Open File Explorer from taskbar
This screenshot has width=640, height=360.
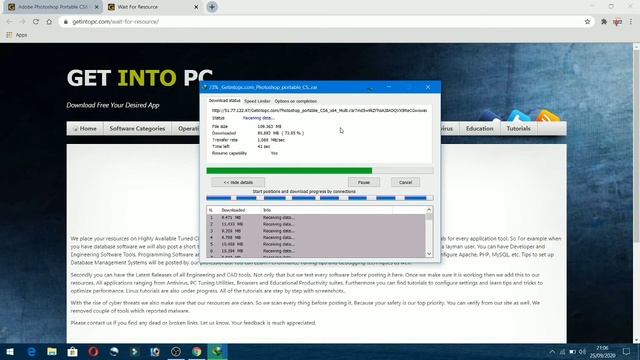[x=52, y=351]
